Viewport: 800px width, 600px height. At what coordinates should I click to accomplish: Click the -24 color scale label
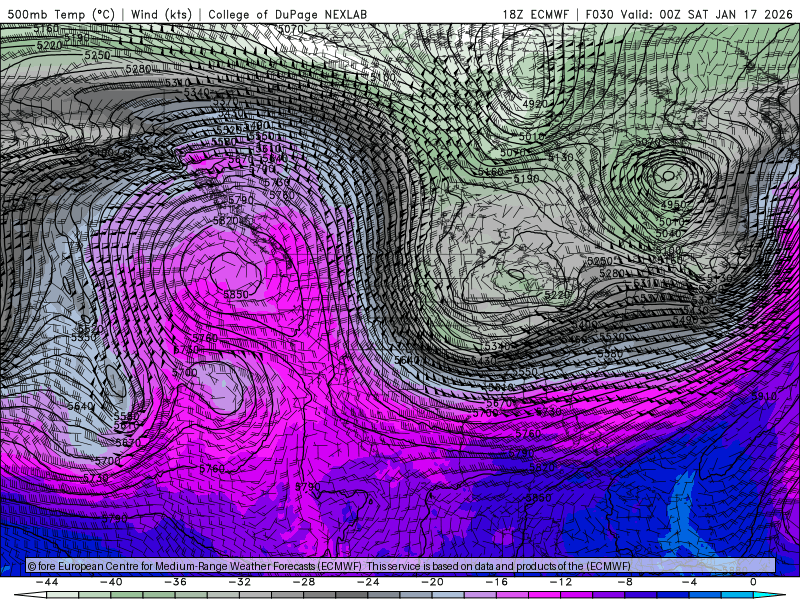click(368, 582)
